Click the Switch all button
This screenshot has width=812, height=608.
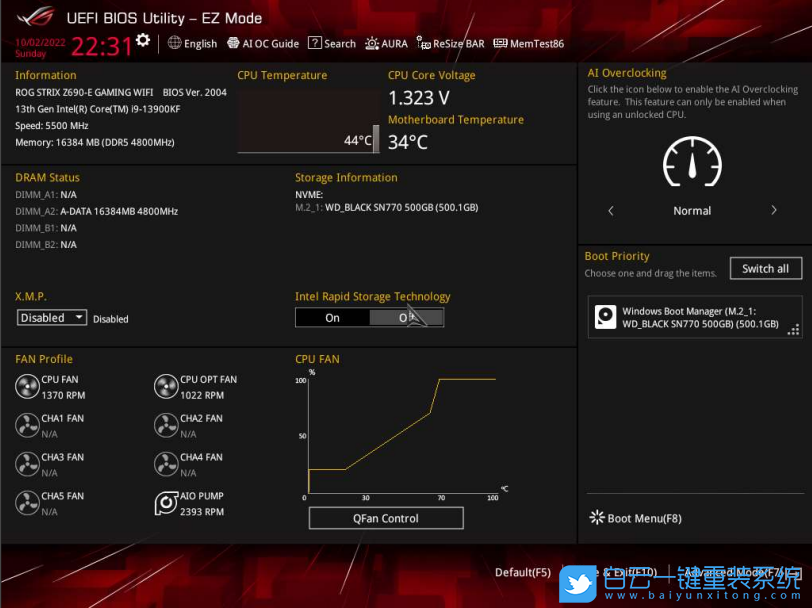765,268
